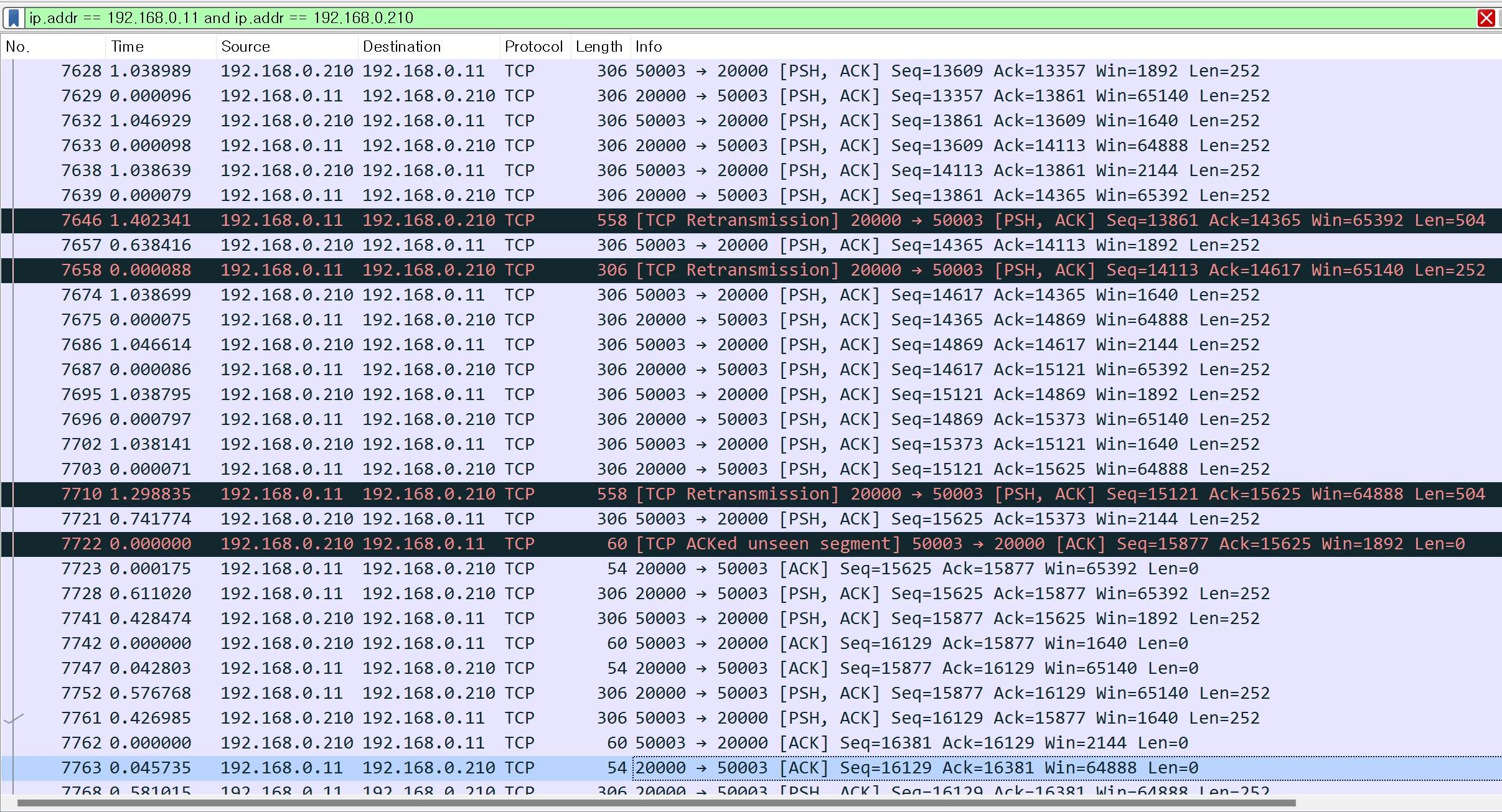The image size is (1502, 812).
Task: Select TCP Retransmission packet 7646
Action: [x=751, y=220]
